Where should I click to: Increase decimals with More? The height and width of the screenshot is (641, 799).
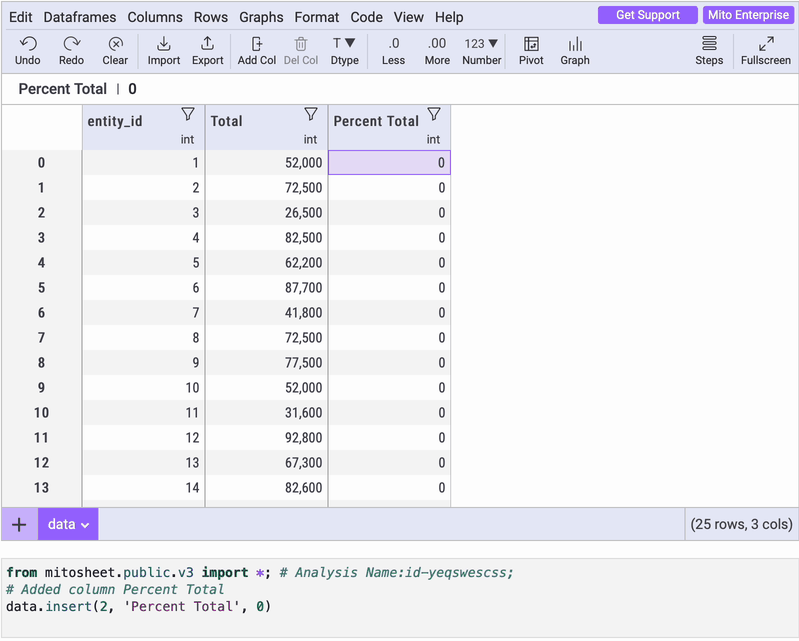(437, 50)
